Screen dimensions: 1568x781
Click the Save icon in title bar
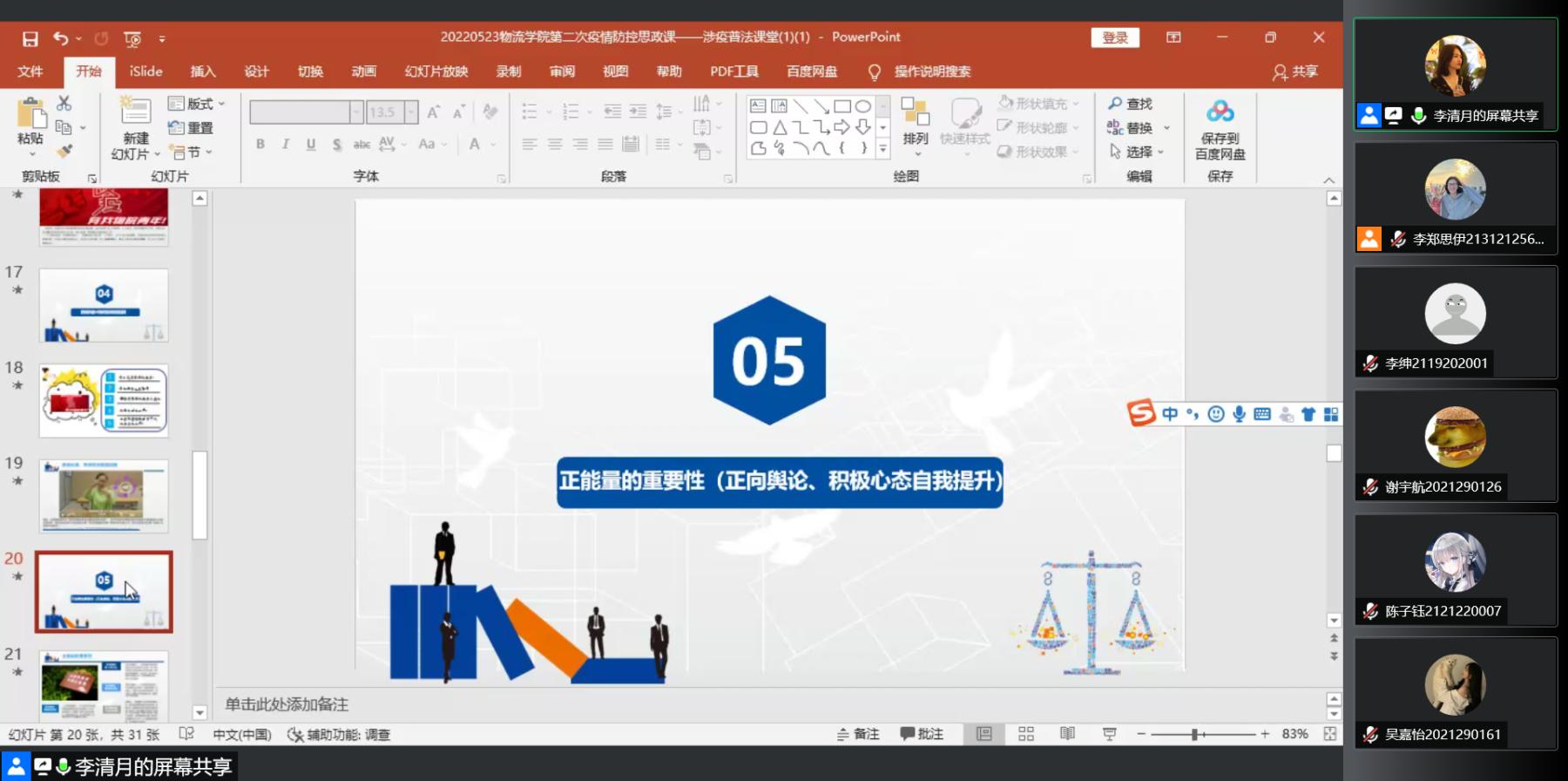[30, 38]
